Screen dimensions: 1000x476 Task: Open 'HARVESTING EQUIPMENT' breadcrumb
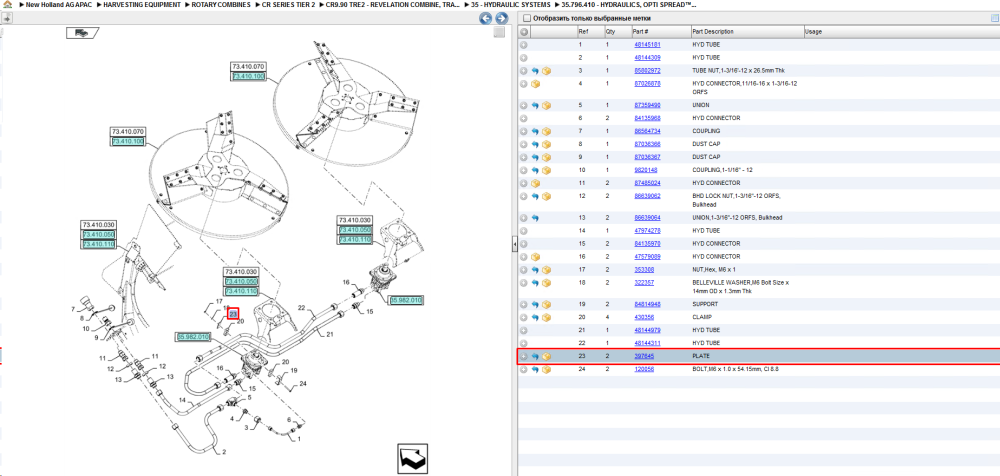(x=142, y=4)
